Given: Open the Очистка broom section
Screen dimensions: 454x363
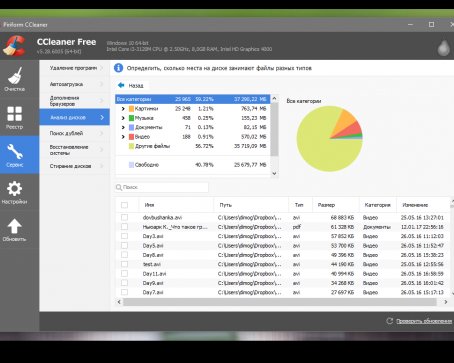Looking at the screenshot, I should coord(15,79).
